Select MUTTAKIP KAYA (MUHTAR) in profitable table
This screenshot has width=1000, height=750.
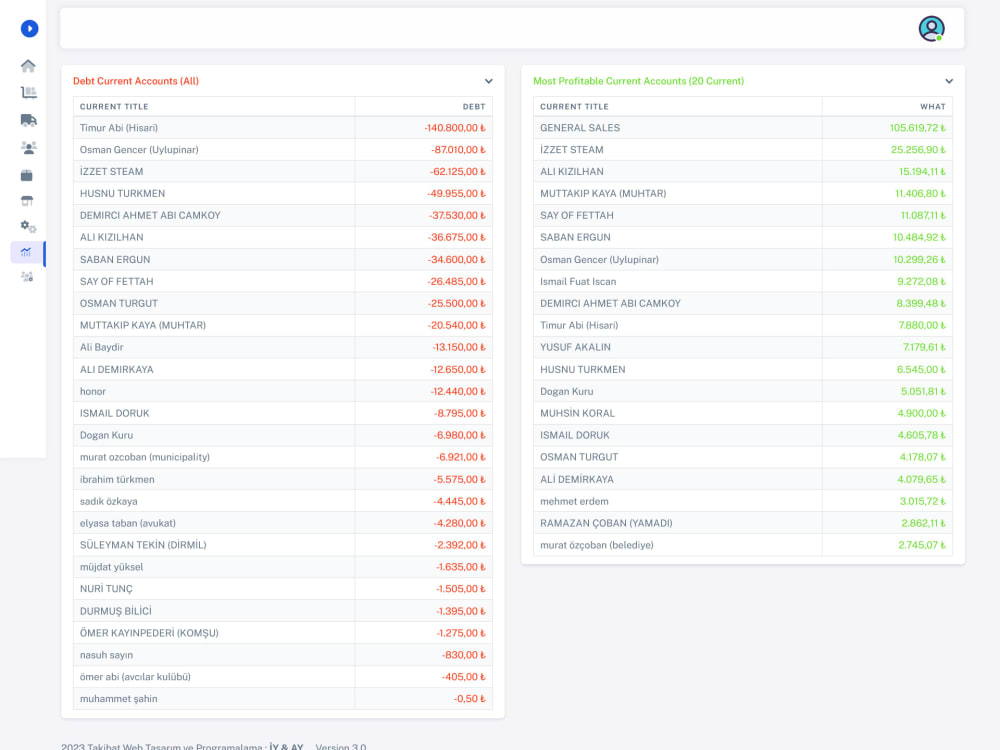743,193
